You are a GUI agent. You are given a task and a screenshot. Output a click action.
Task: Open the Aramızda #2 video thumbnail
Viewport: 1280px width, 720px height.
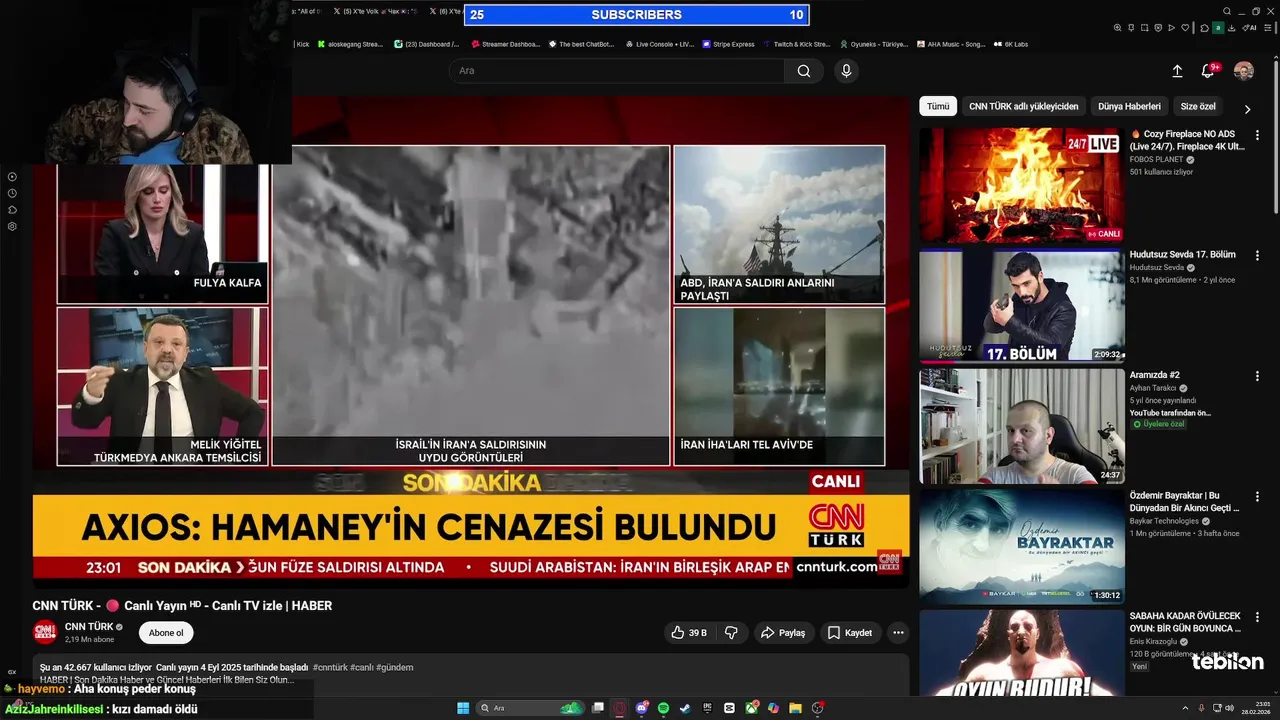pos(1022,427)
